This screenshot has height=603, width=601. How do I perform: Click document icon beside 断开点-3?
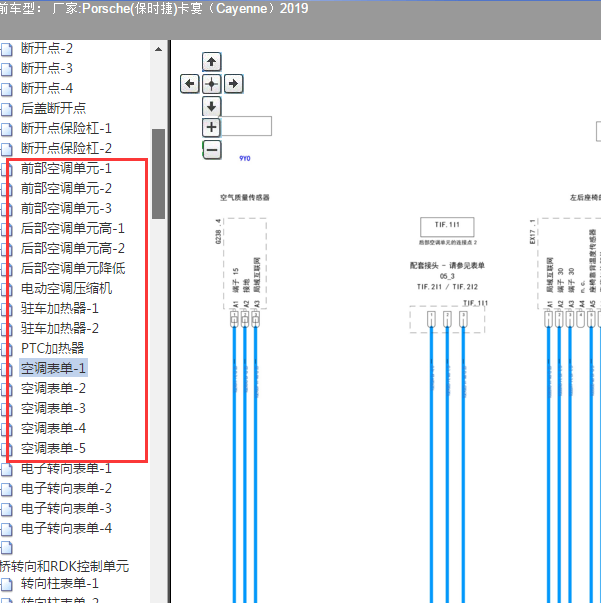[7, 69]
